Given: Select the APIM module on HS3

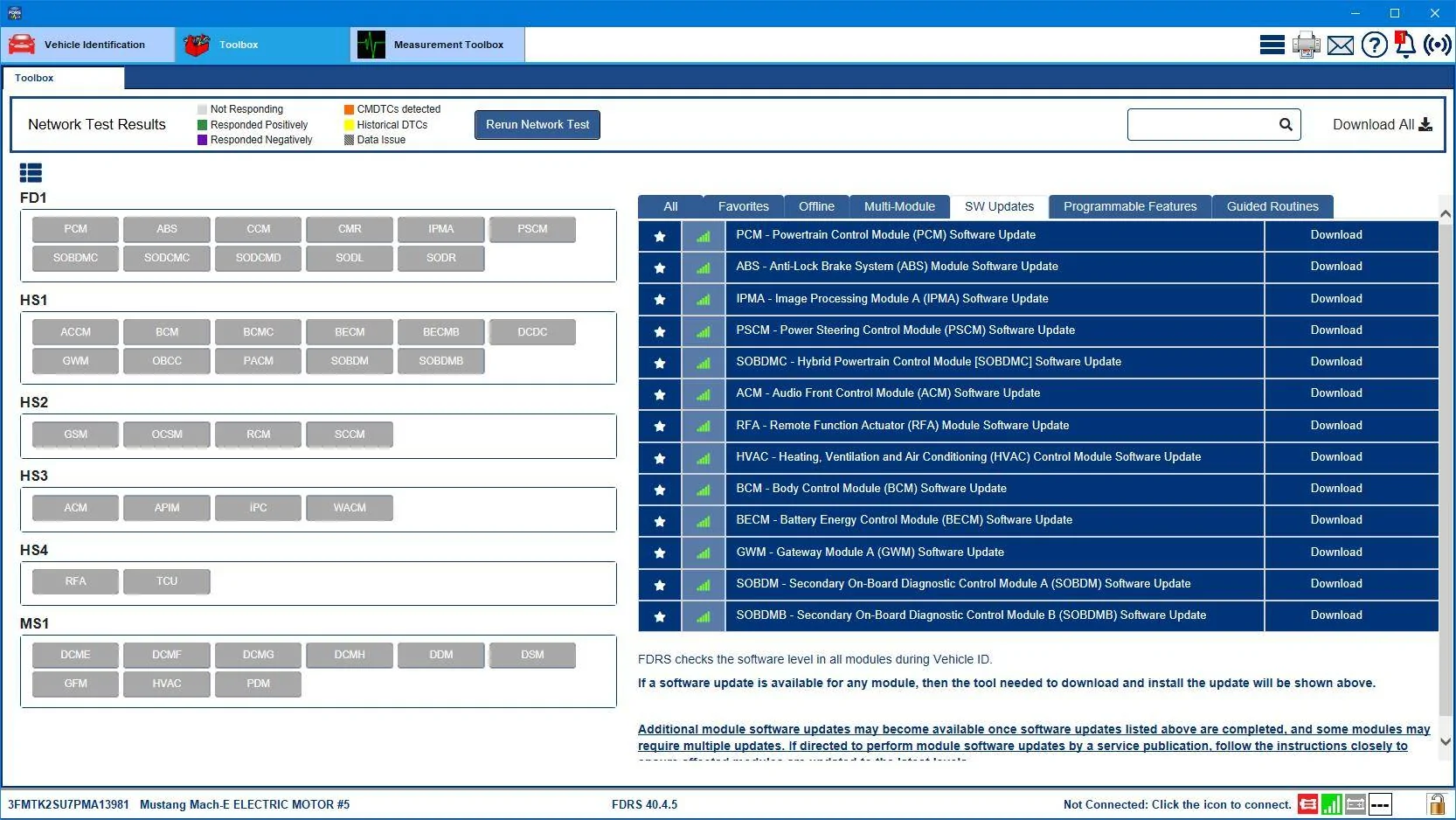Looking at the screenshot, I should coord(167,508).
